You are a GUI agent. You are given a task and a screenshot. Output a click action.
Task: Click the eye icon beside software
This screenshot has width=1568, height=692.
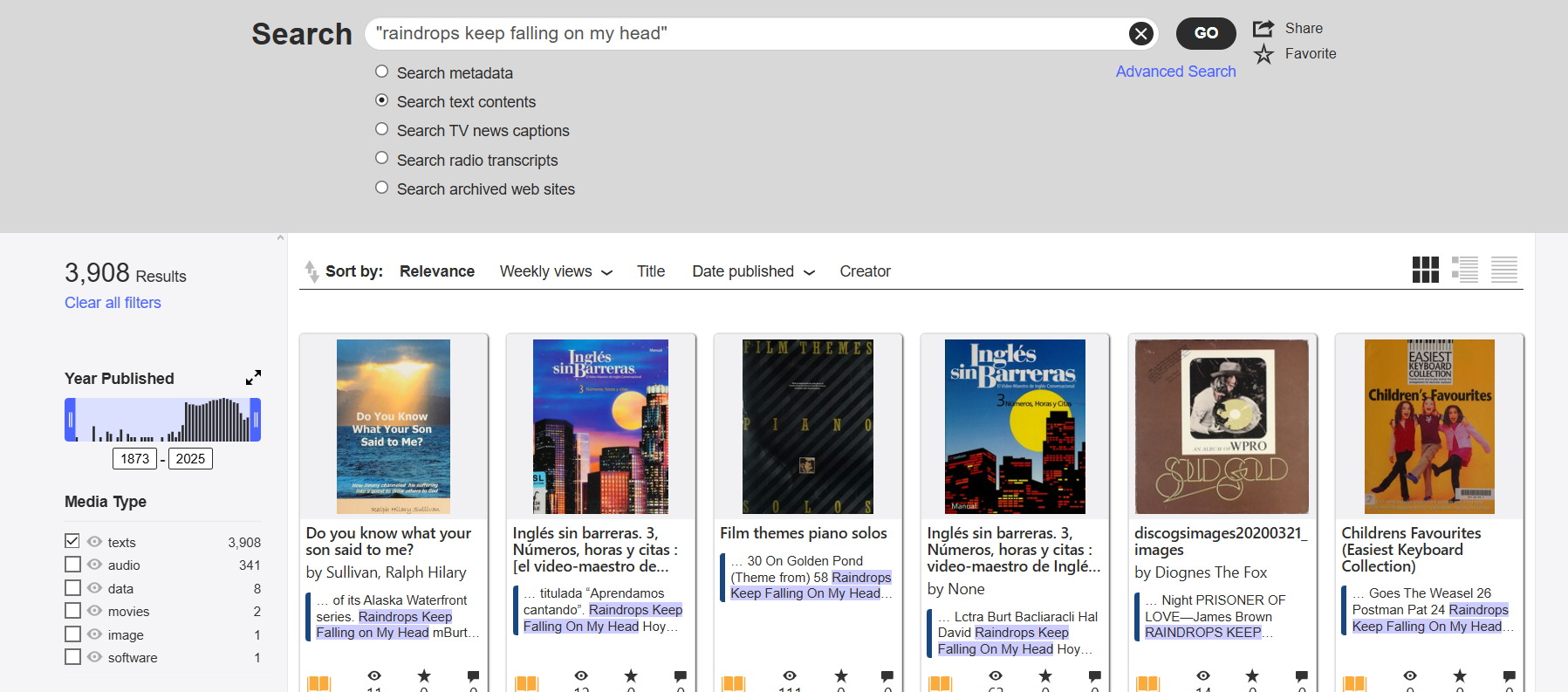coord(94,657)
